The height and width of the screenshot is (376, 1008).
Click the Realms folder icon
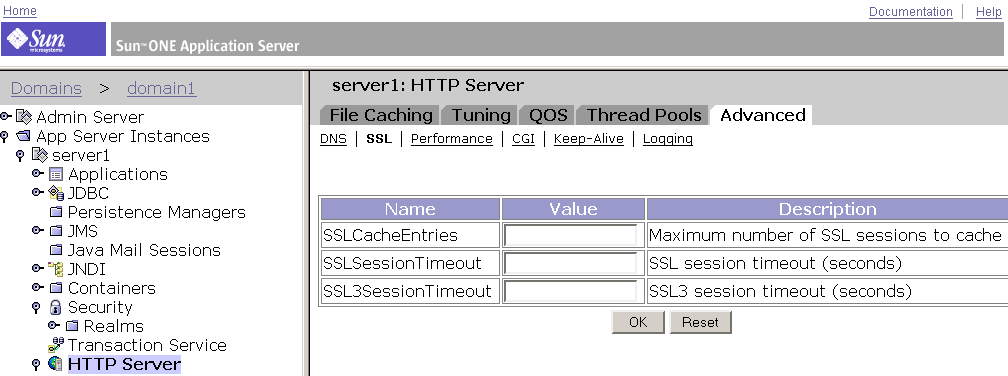[x=72, y=326]
